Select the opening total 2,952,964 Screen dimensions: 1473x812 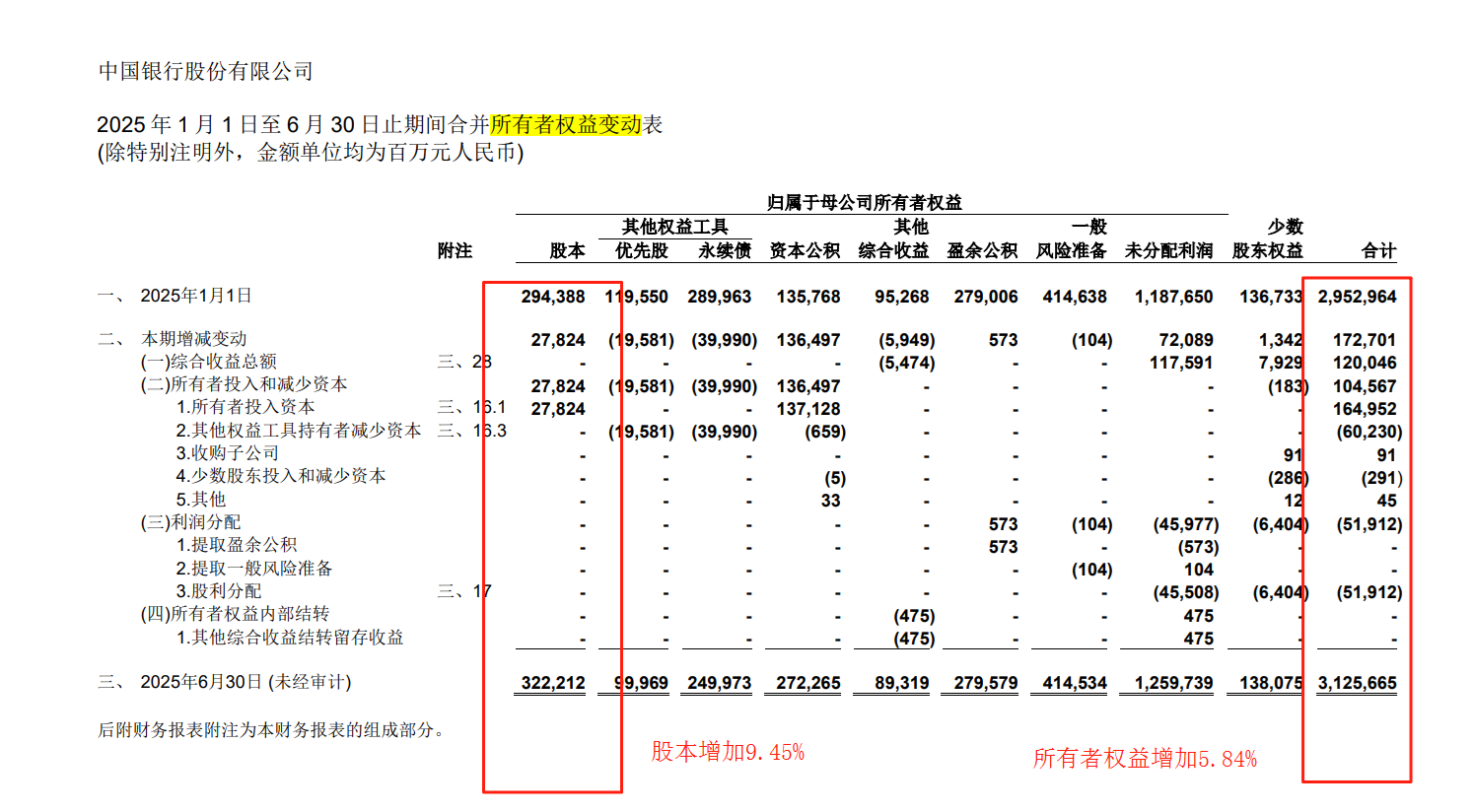tap(1358, 297)
